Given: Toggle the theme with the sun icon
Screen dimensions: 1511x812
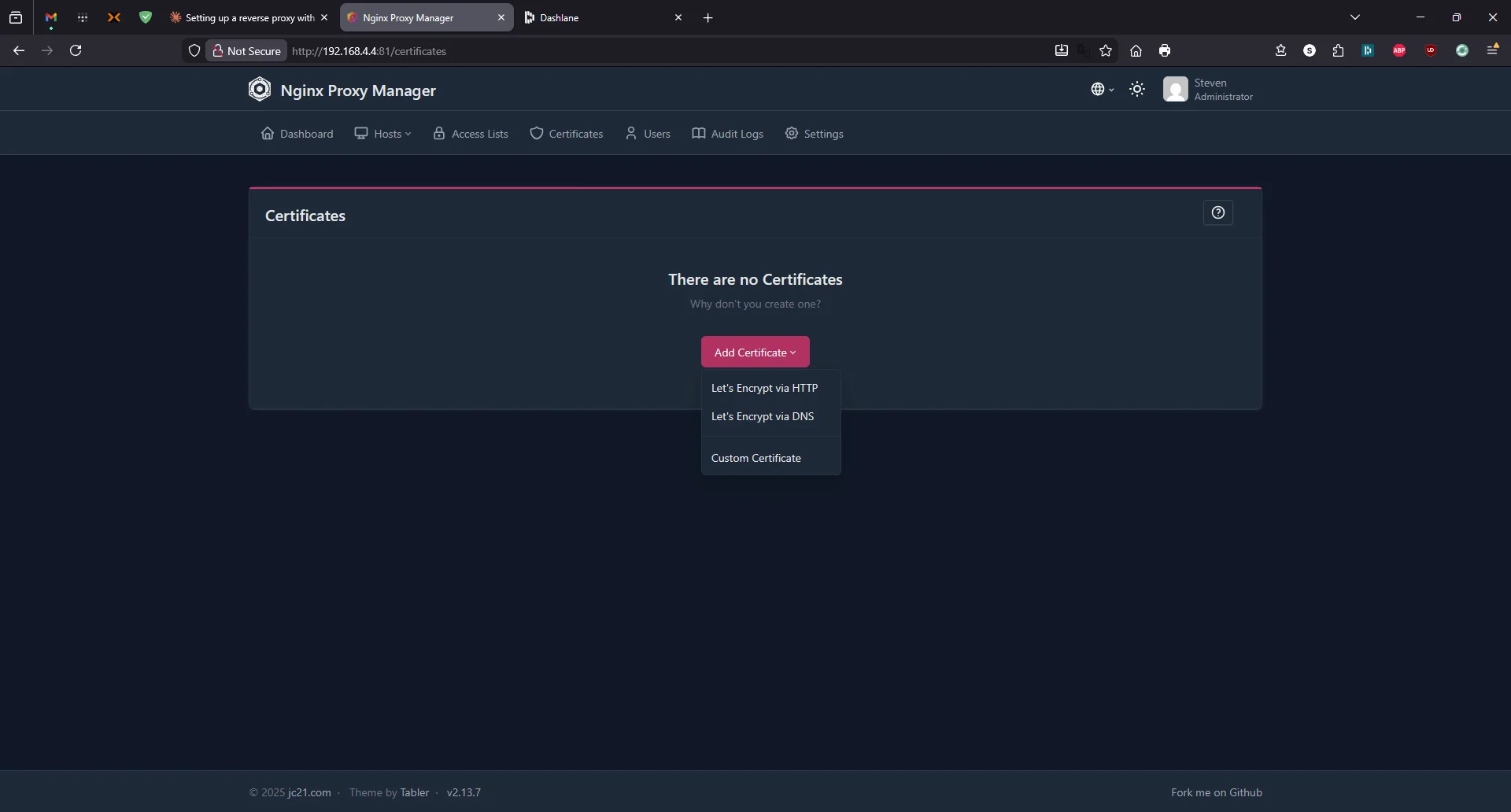Looking at the screenshot, I should [x=1138, y=89].
